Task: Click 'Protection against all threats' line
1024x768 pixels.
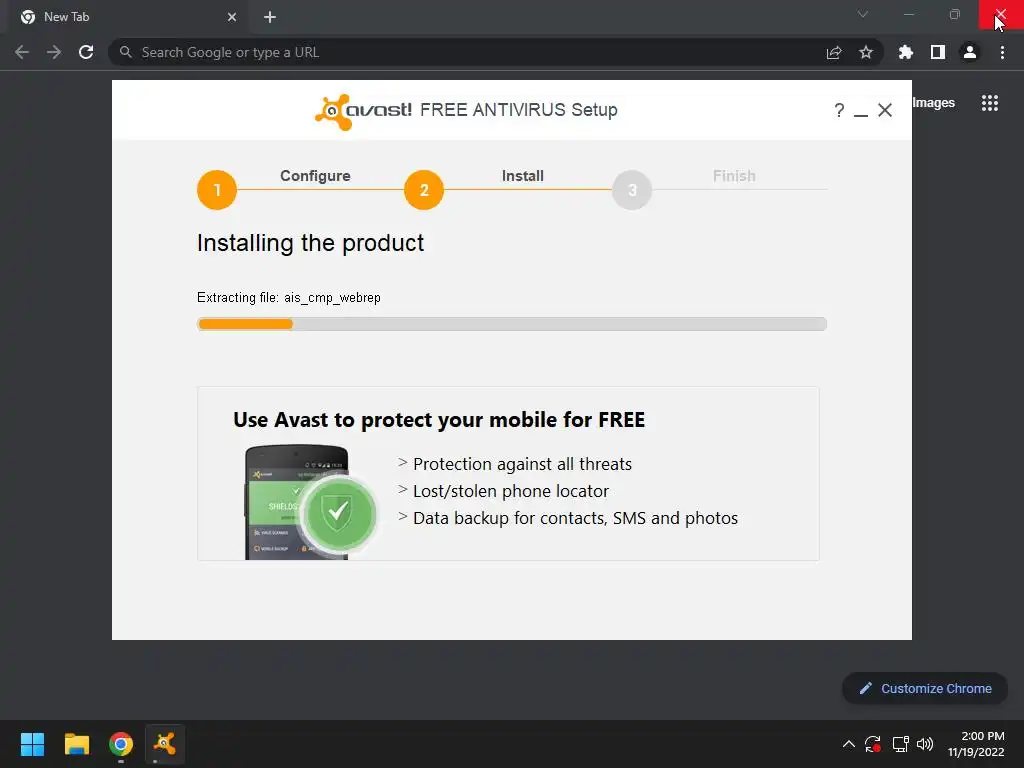Action: 522,464
